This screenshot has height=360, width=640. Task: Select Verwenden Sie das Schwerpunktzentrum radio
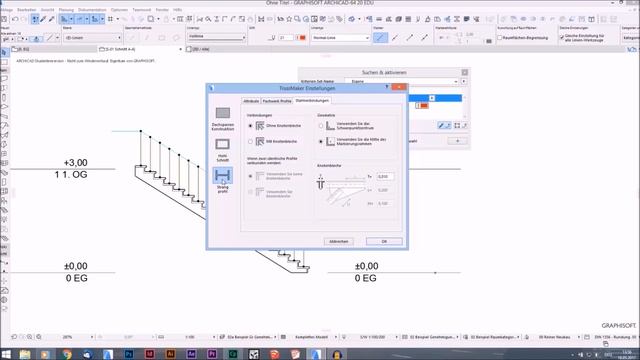pyautogui.click(x=321, y=126)
